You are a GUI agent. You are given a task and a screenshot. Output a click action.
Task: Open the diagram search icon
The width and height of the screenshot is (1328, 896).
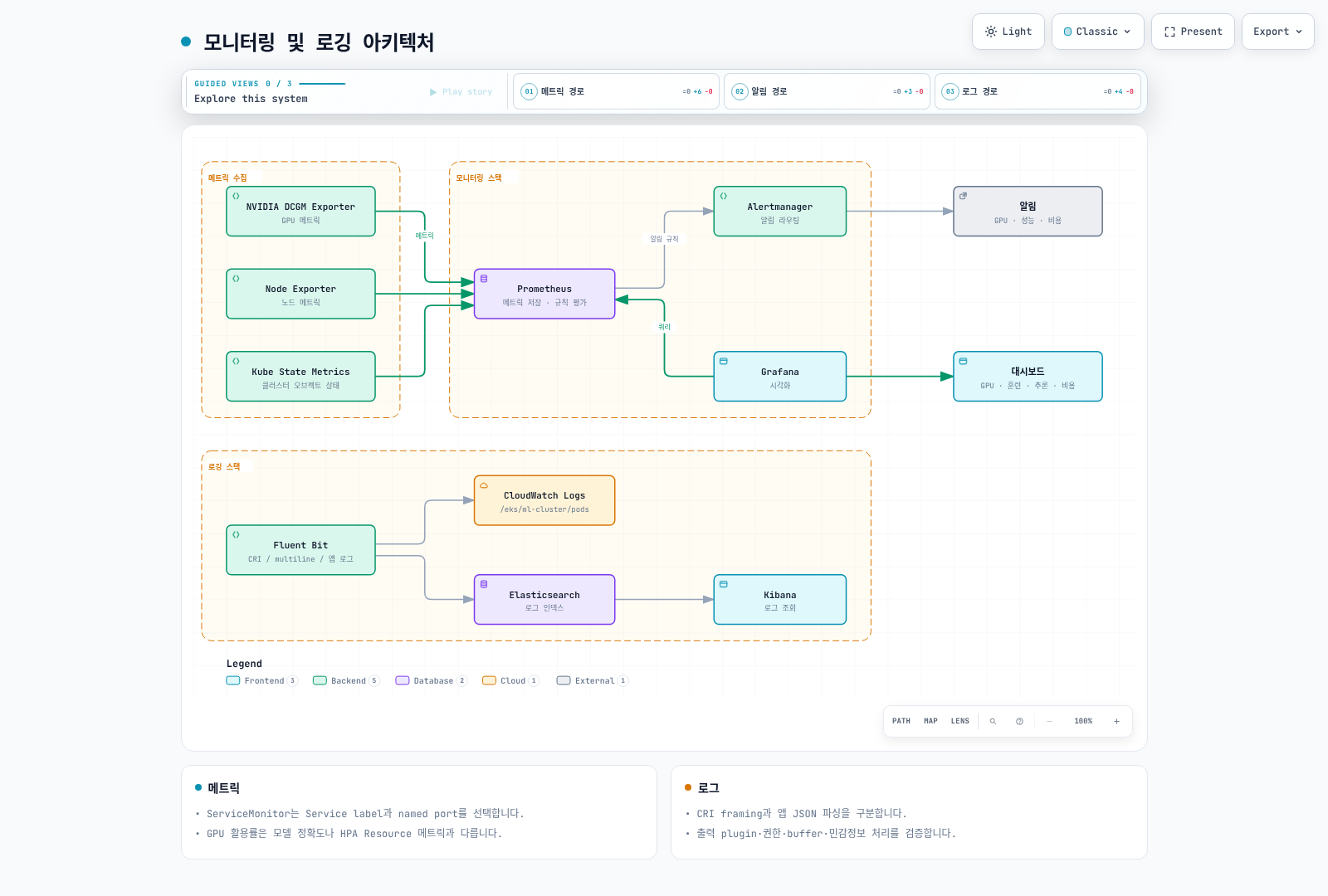click(x=993, y=722)
